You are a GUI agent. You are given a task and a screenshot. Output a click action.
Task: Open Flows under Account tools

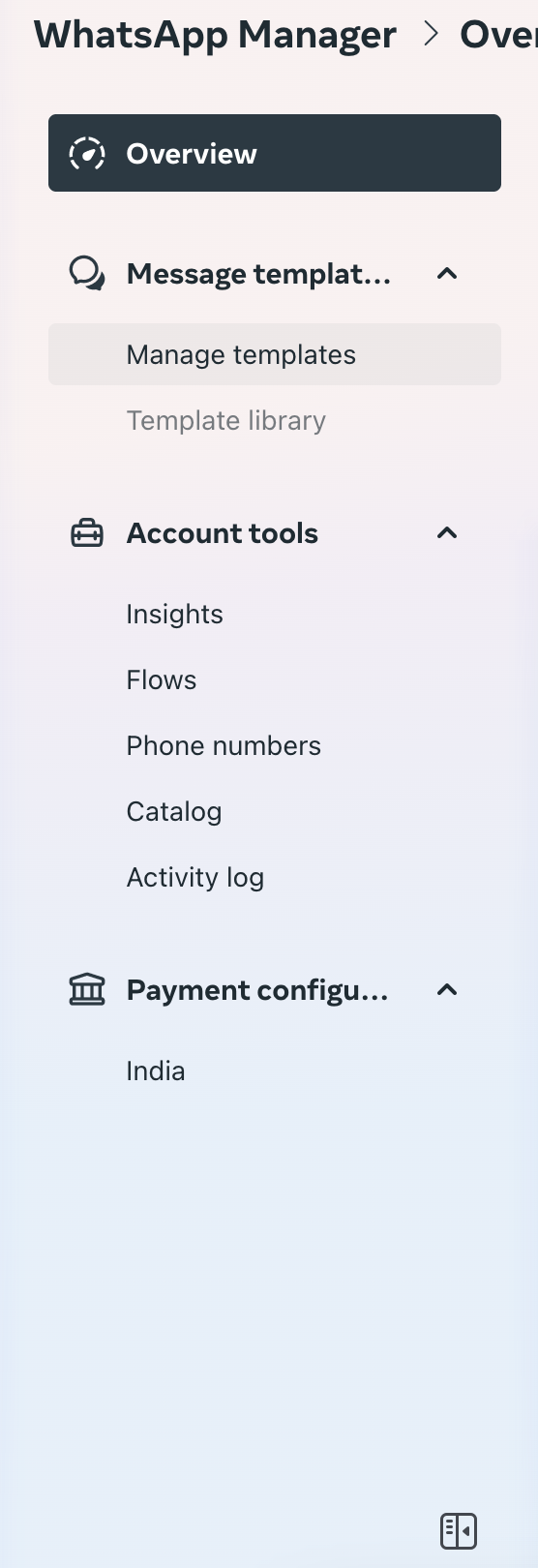pos(162,680)
